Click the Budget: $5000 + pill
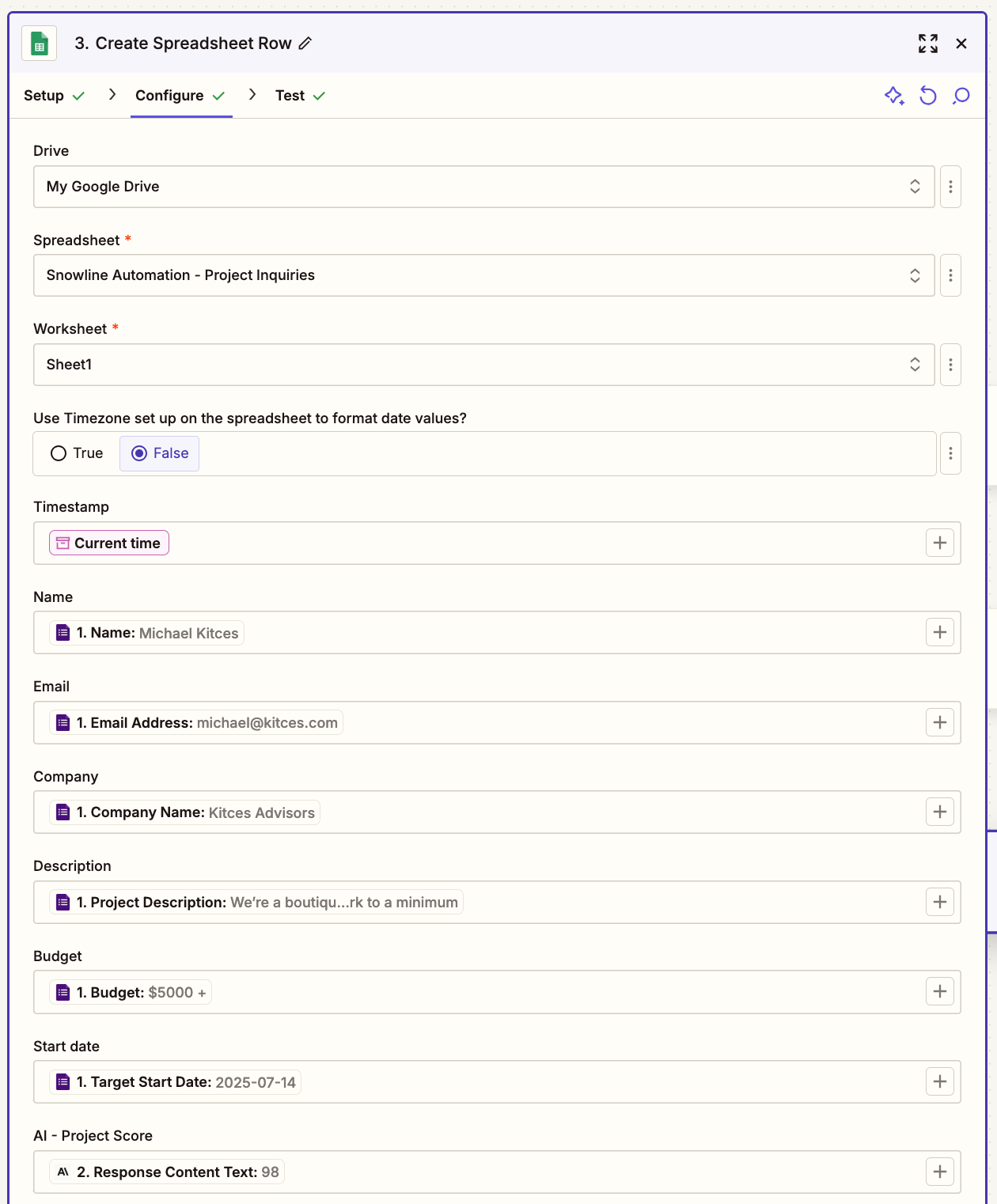Viewport: 997px width, 1204px height. click(131, 992)
